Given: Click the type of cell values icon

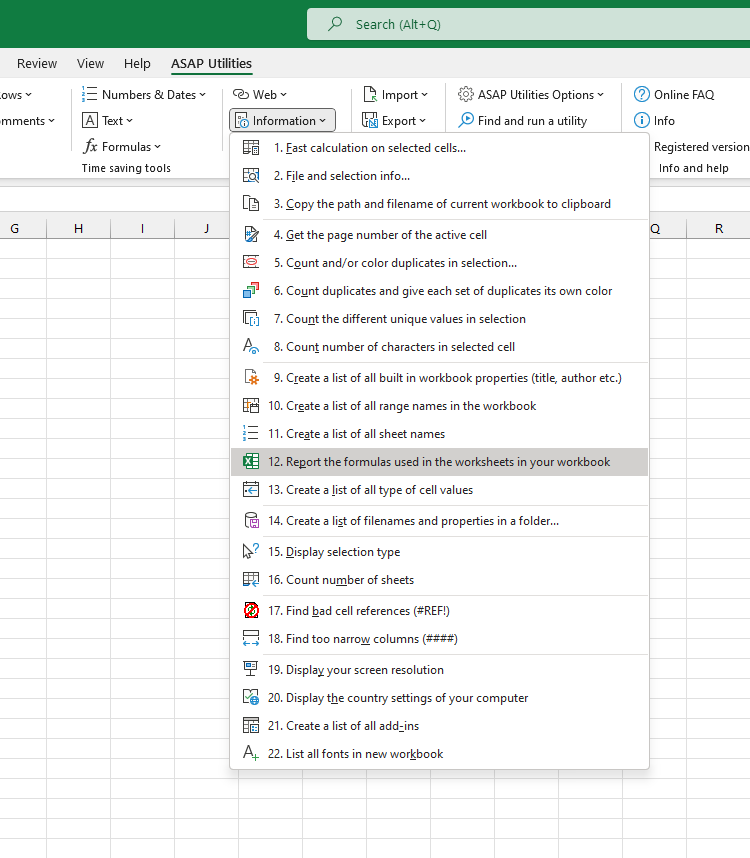Looking at the screenshot, I should (251, 489).
